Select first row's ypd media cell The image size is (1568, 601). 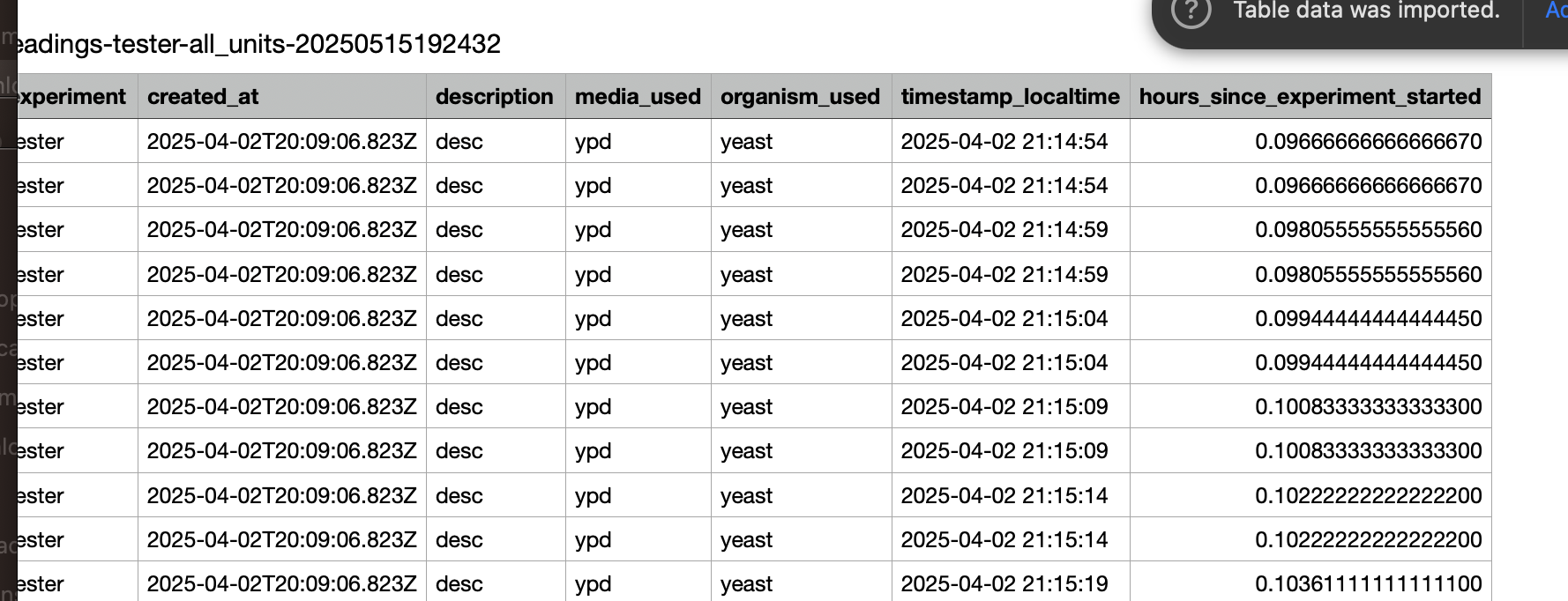[x=638, y=141]
